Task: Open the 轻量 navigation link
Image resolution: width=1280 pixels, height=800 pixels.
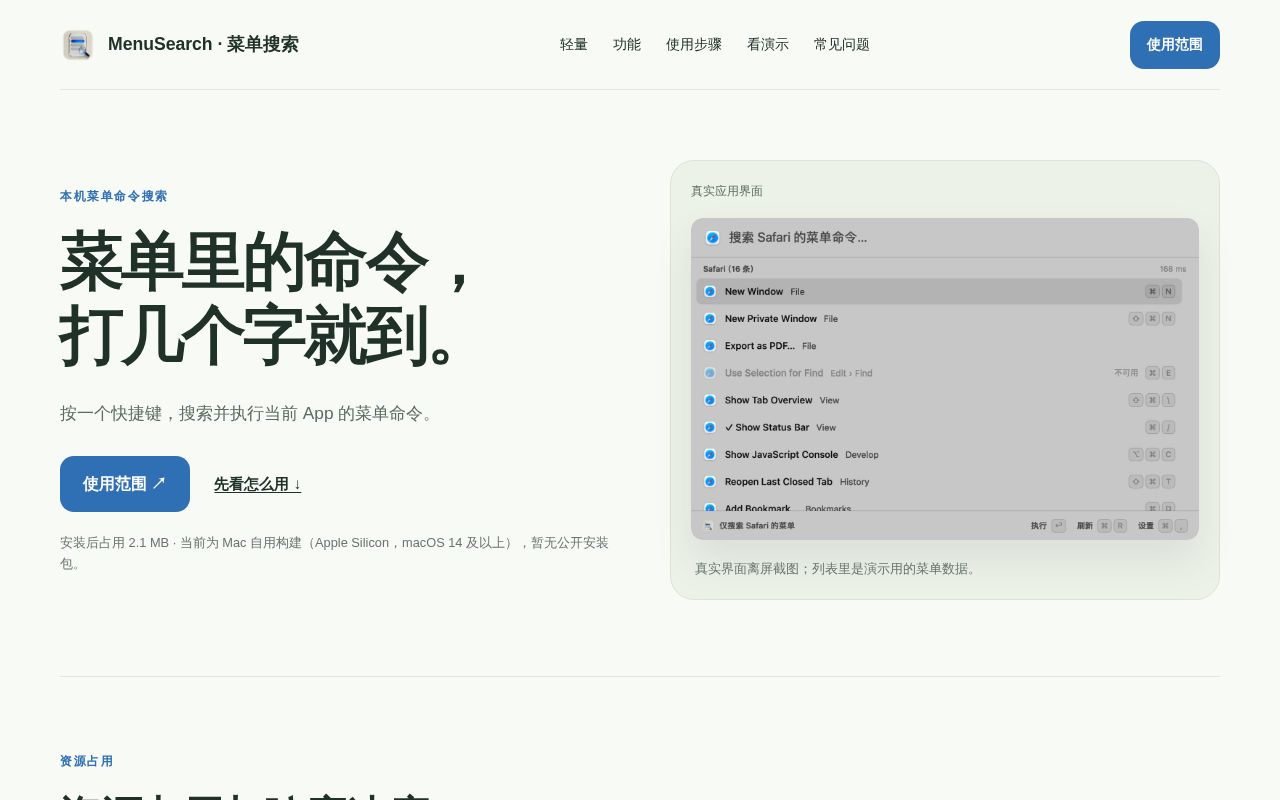Action: tap(574, 45)
